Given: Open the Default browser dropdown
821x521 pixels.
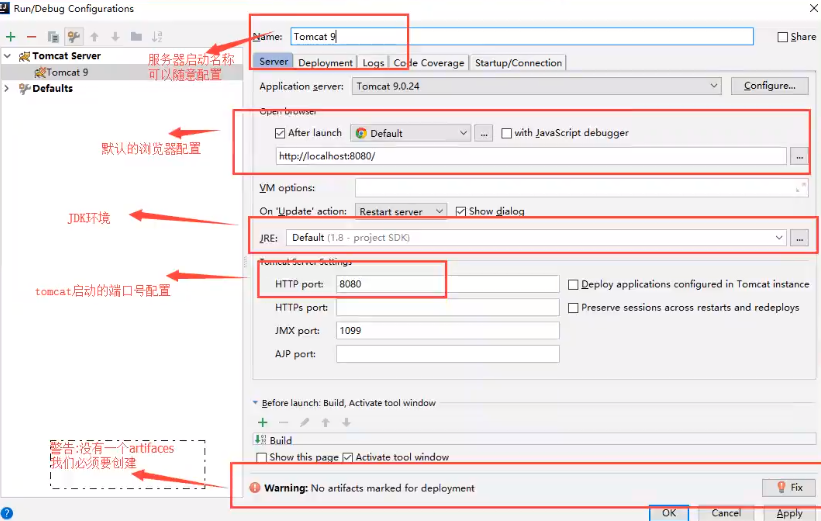Looking at the screenshot, I should pyautogui.click(x=410, y=133).
